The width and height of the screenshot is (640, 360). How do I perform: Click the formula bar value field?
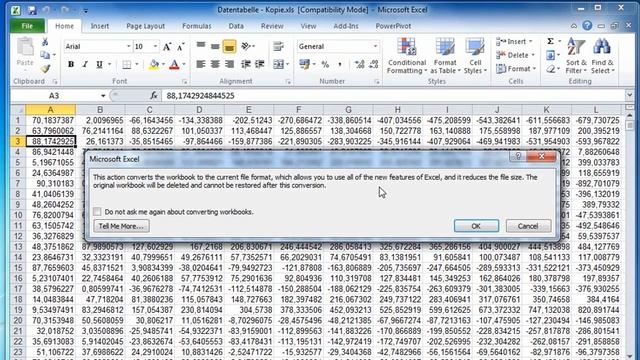pos(392,96)
